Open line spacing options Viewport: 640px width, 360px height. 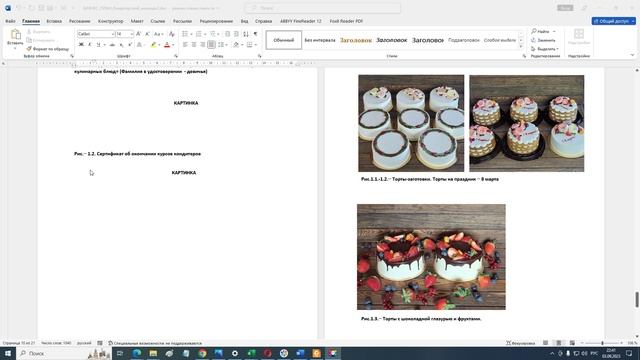tap(222, 45)
